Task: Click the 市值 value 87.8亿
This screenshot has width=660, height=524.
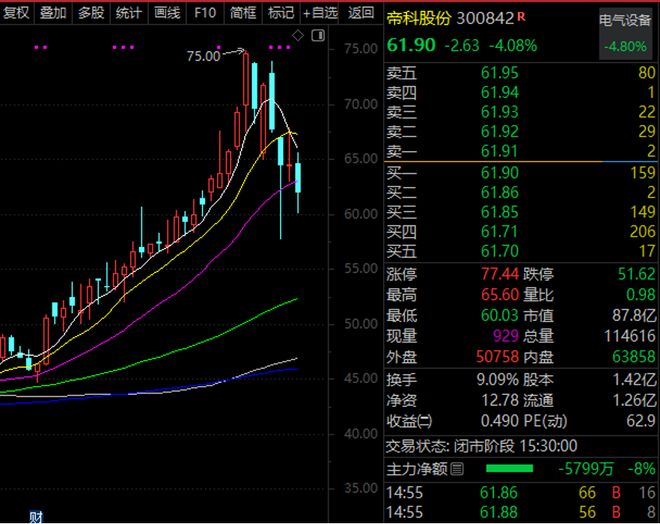Action: [x=634, y=315]
